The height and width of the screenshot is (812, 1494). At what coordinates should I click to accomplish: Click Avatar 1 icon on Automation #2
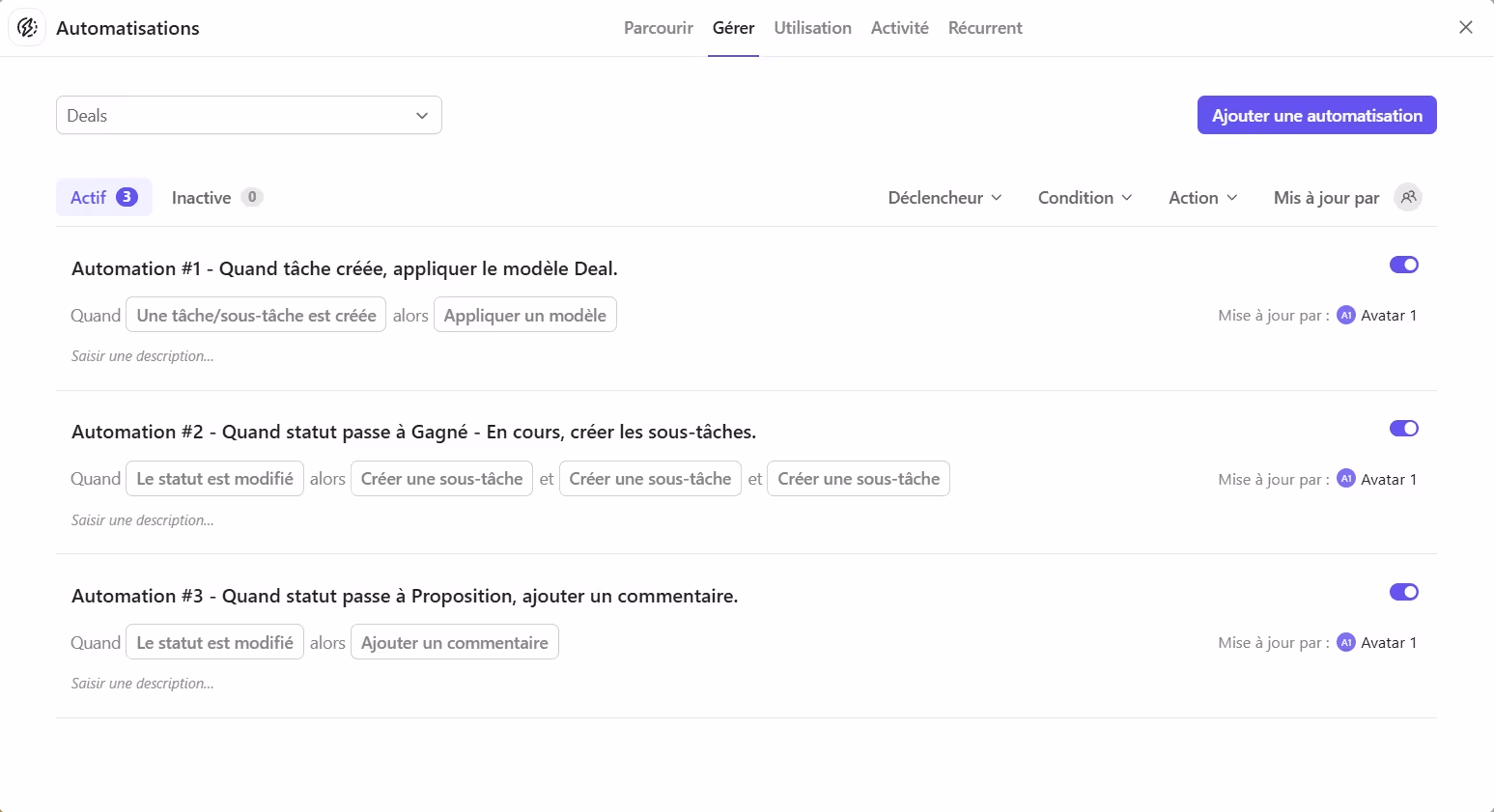coord(1345,479)
